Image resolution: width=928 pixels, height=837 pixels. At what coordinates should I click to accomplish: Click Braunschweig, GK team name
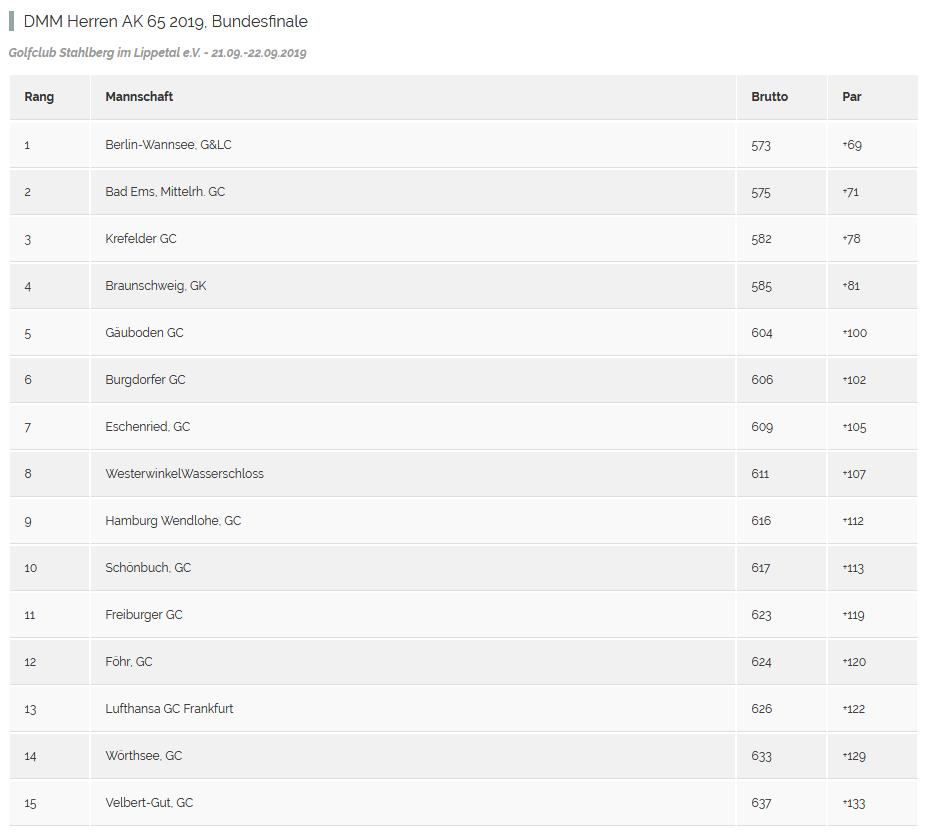156,286
